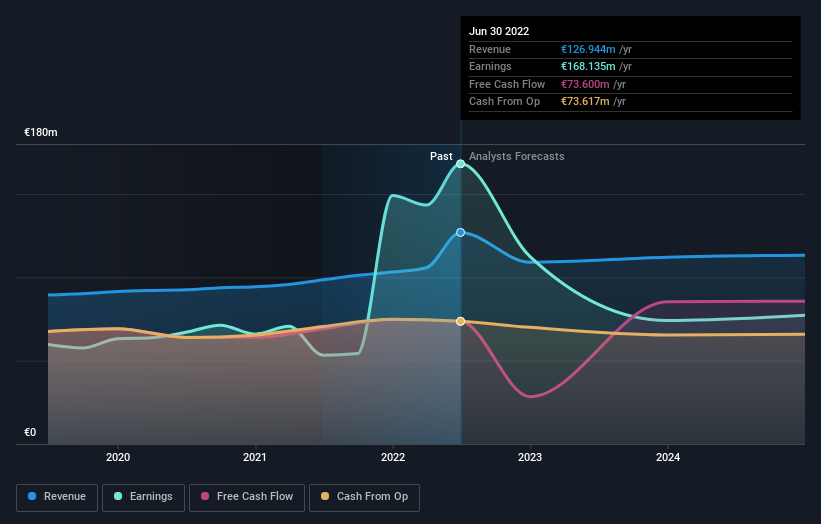Click the €126.944m revenue value
The height and width of the screenshot is (524, 821).
[588, 49]
